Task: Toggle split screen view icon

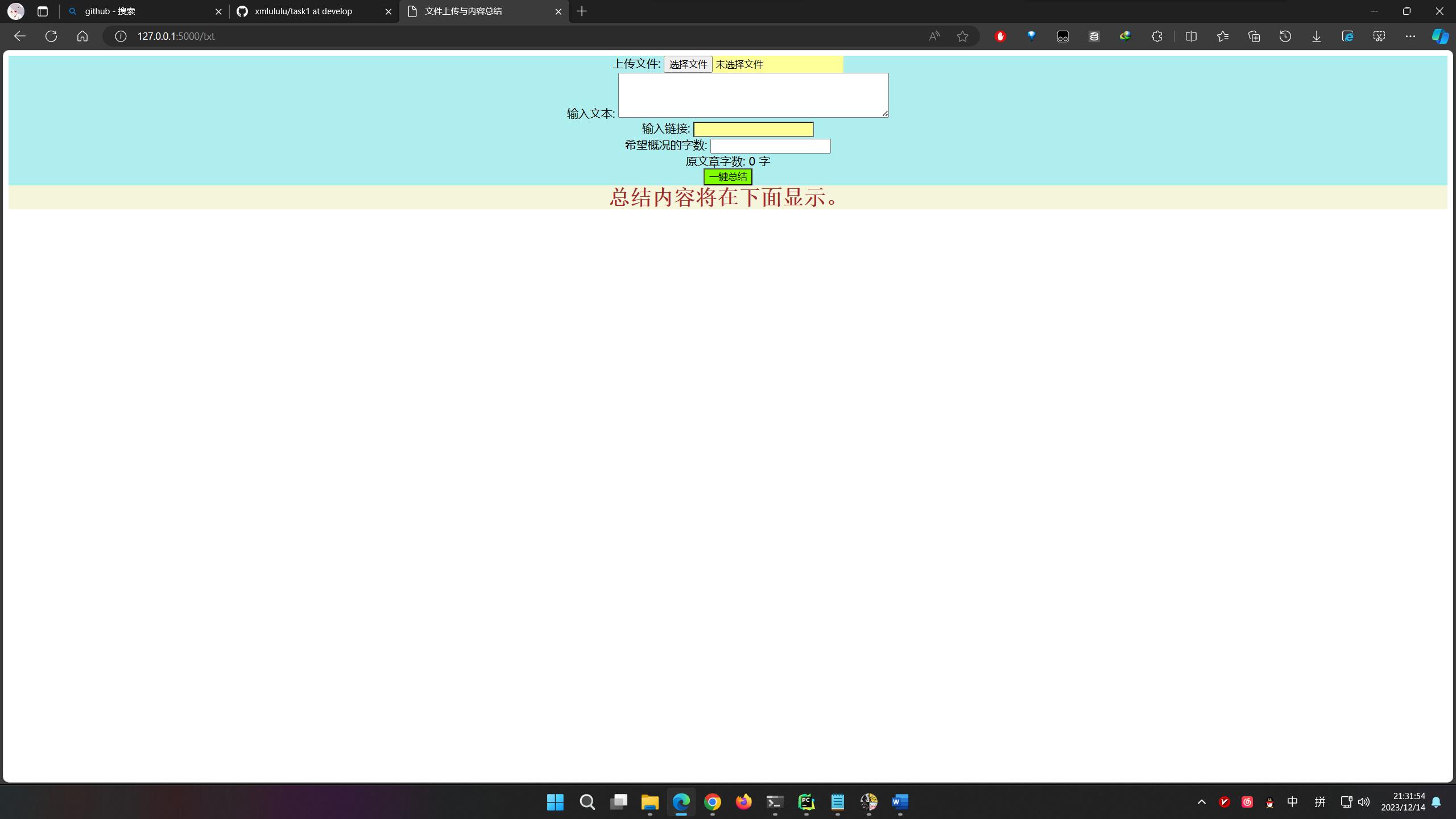Action: click(x=1191, y=36)
